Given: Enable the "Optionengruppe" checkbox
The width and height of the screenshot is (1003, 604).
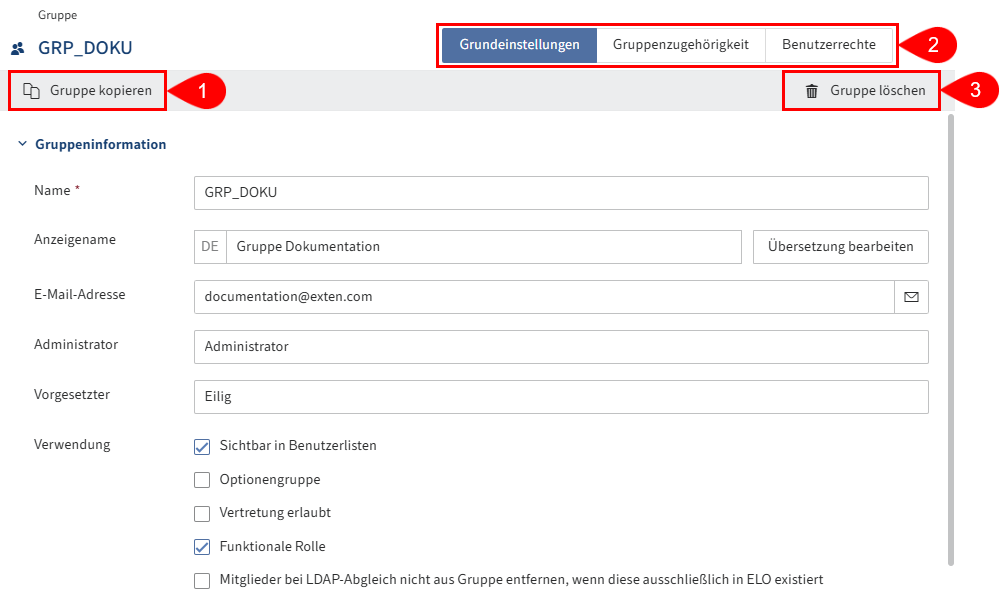Looking at the screenshot, I should [x=201, y=479].
